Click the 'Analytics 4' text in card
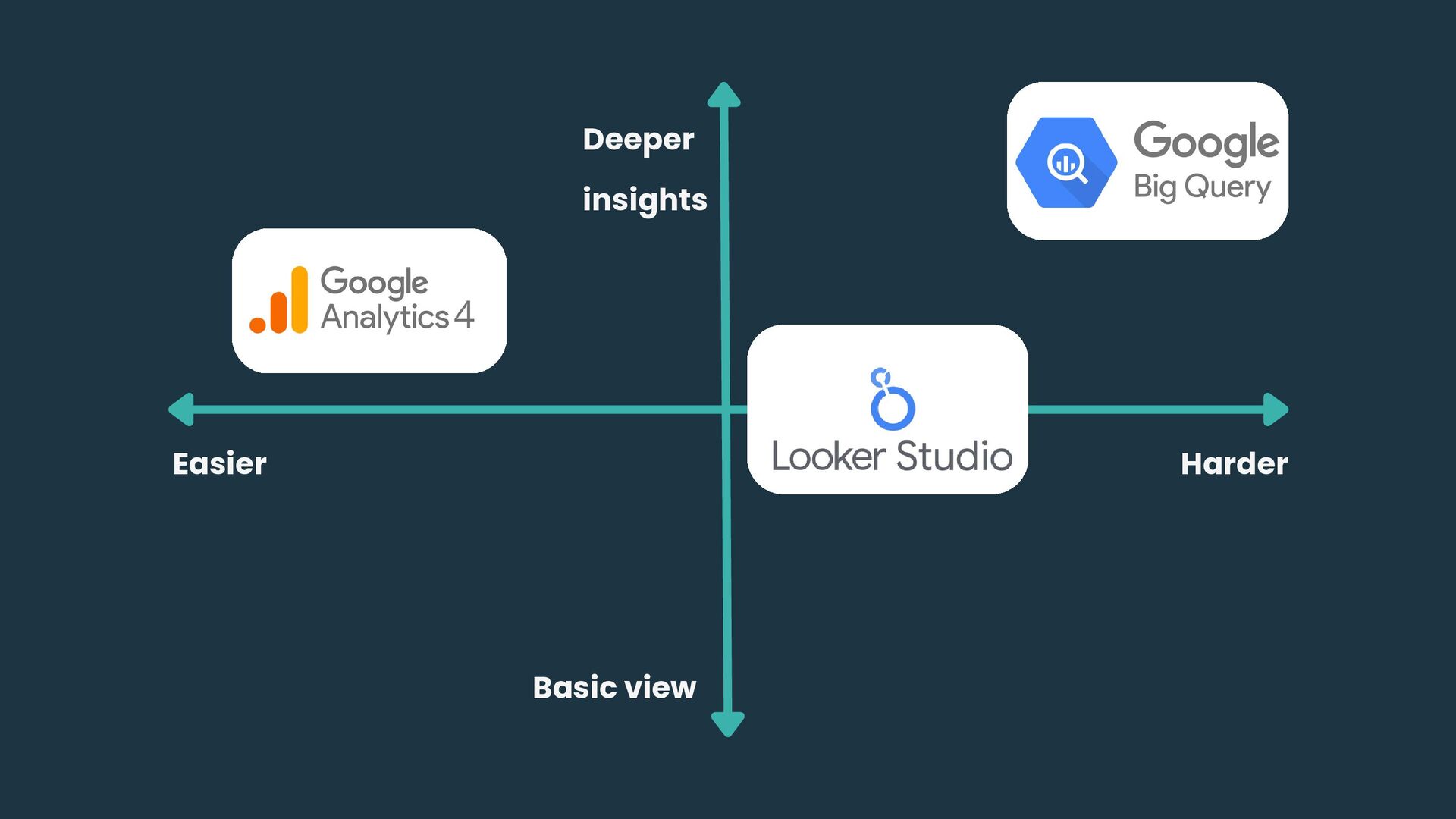This screenshot has height=819, width=1456. [397, 317]
